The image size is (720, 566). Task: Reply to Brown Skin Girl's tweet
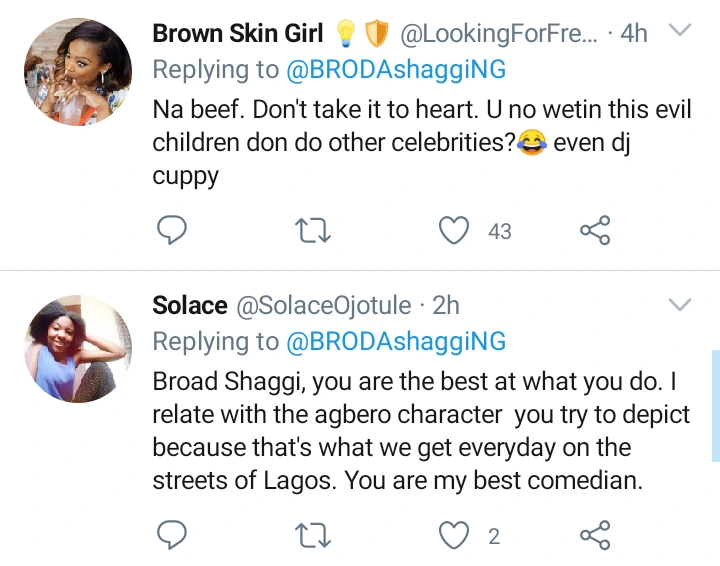tap(173, 231)
